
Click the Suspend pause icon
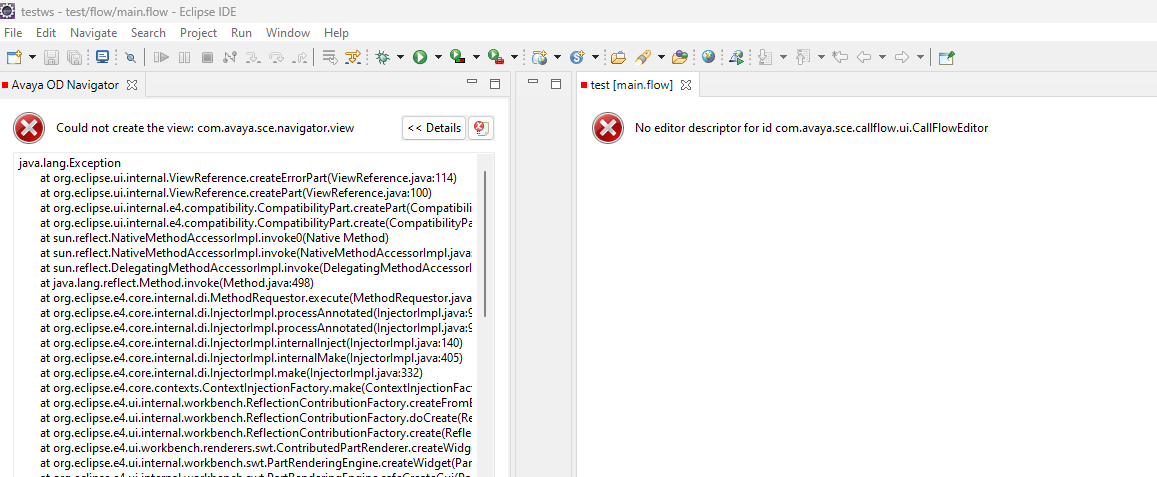pyautogui.click(x=184, y=57)
